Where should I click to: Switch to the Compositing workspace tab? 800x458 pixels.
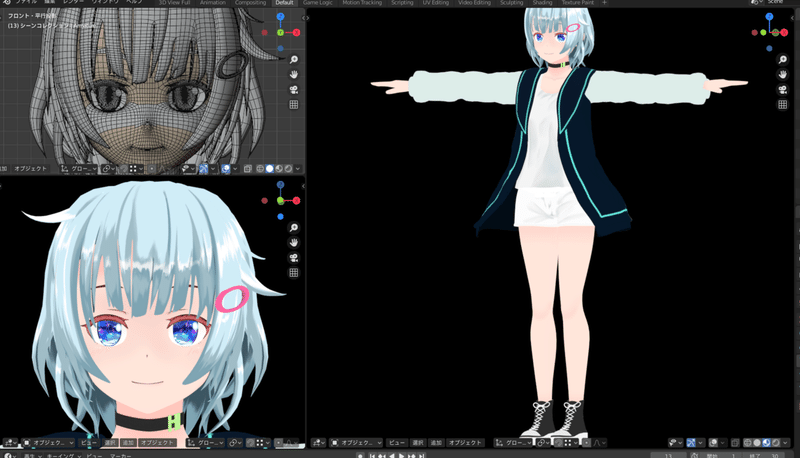coord(251,3)
